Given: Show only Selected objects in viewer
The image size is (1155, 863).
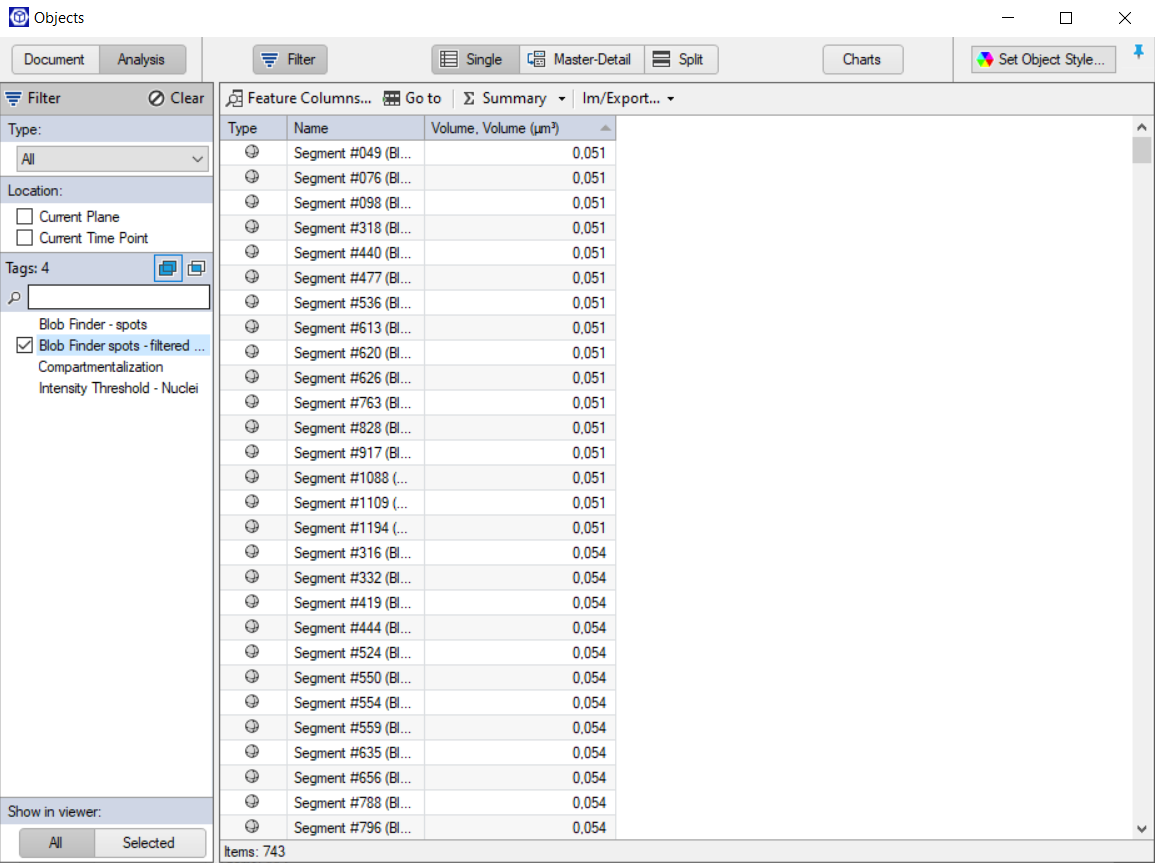Looking at the screenshot, I should pyautogui.click(x=149, y=843).
